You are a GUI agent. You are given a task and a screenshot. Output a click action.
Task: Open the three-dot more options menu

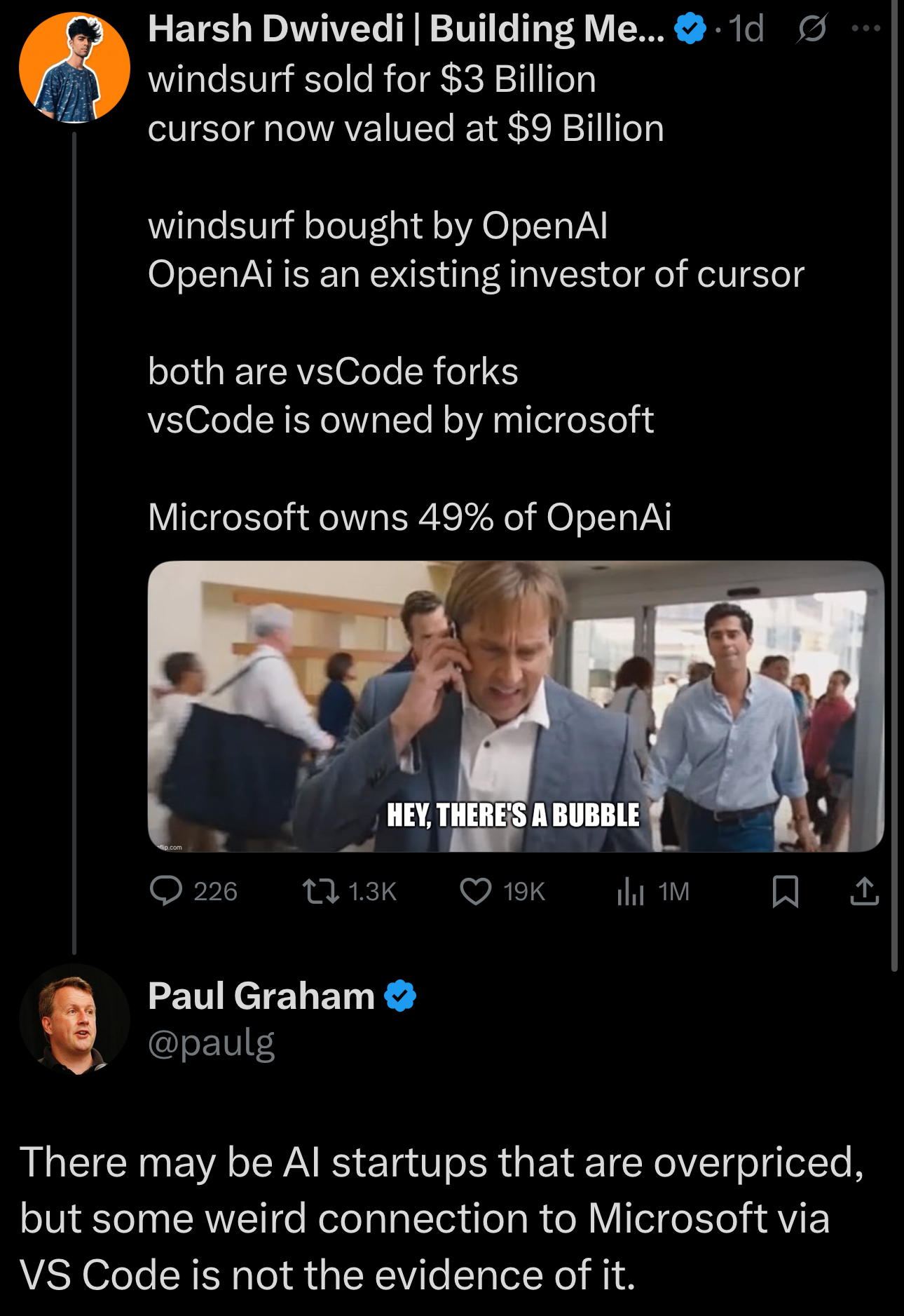pos(865,29)
